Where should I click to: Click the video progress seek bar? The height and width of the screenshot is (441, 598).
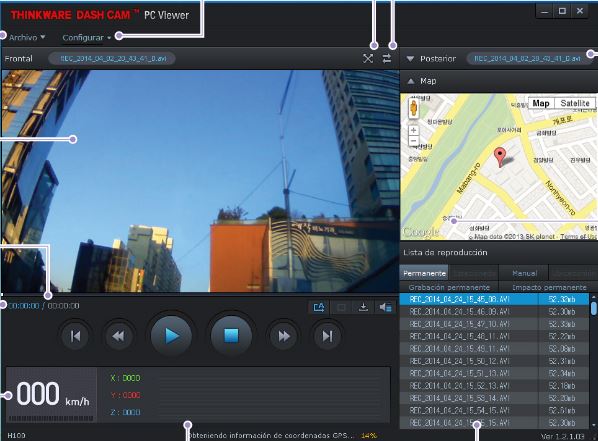(x=200, y=295)
